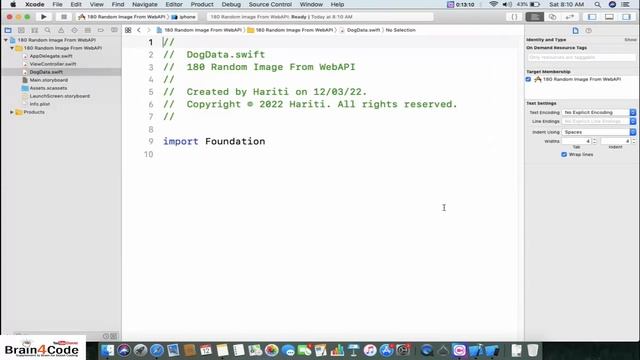The height and width of the screenshot is (360, 640).
Task: Show the File inspector tab
Action: [576, 31]
